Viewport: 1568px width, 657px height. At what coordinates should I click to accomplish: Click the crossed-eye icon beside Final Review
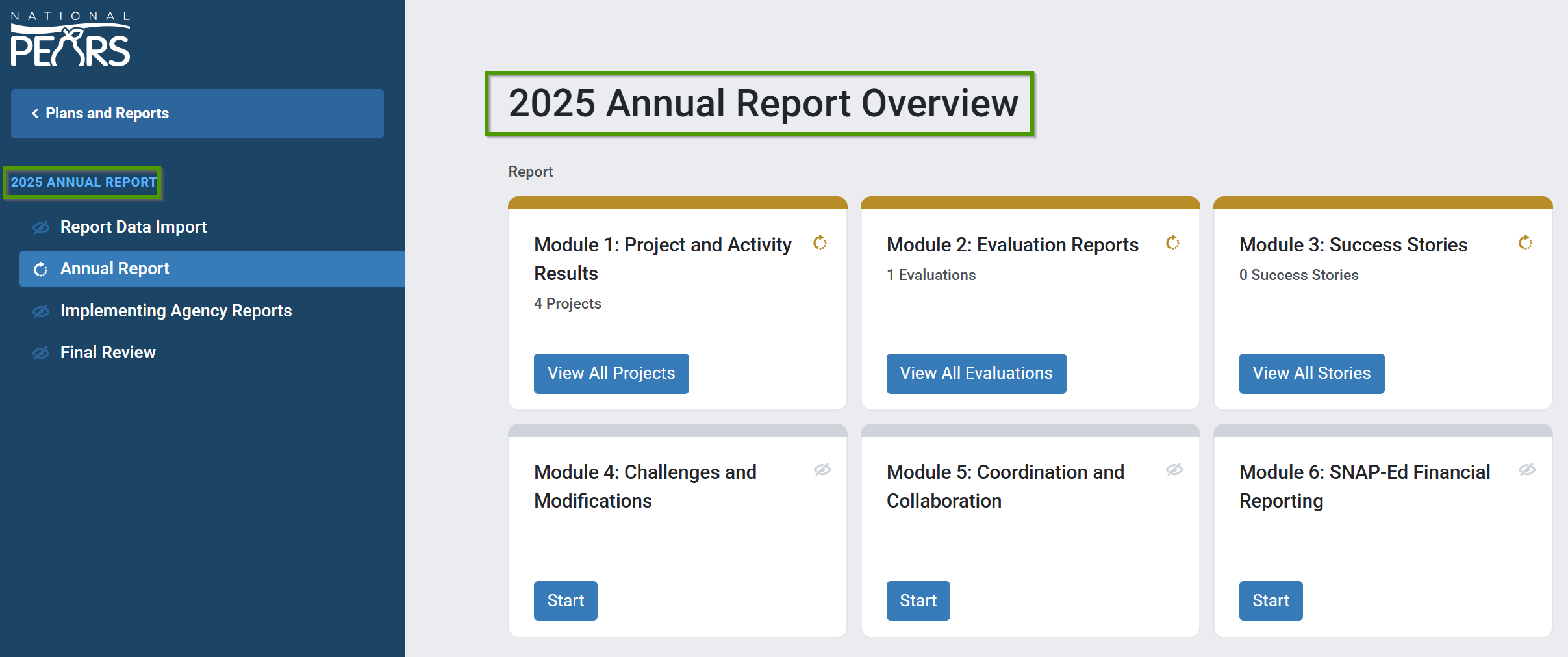pyautogui.click(x=41, y=353)
